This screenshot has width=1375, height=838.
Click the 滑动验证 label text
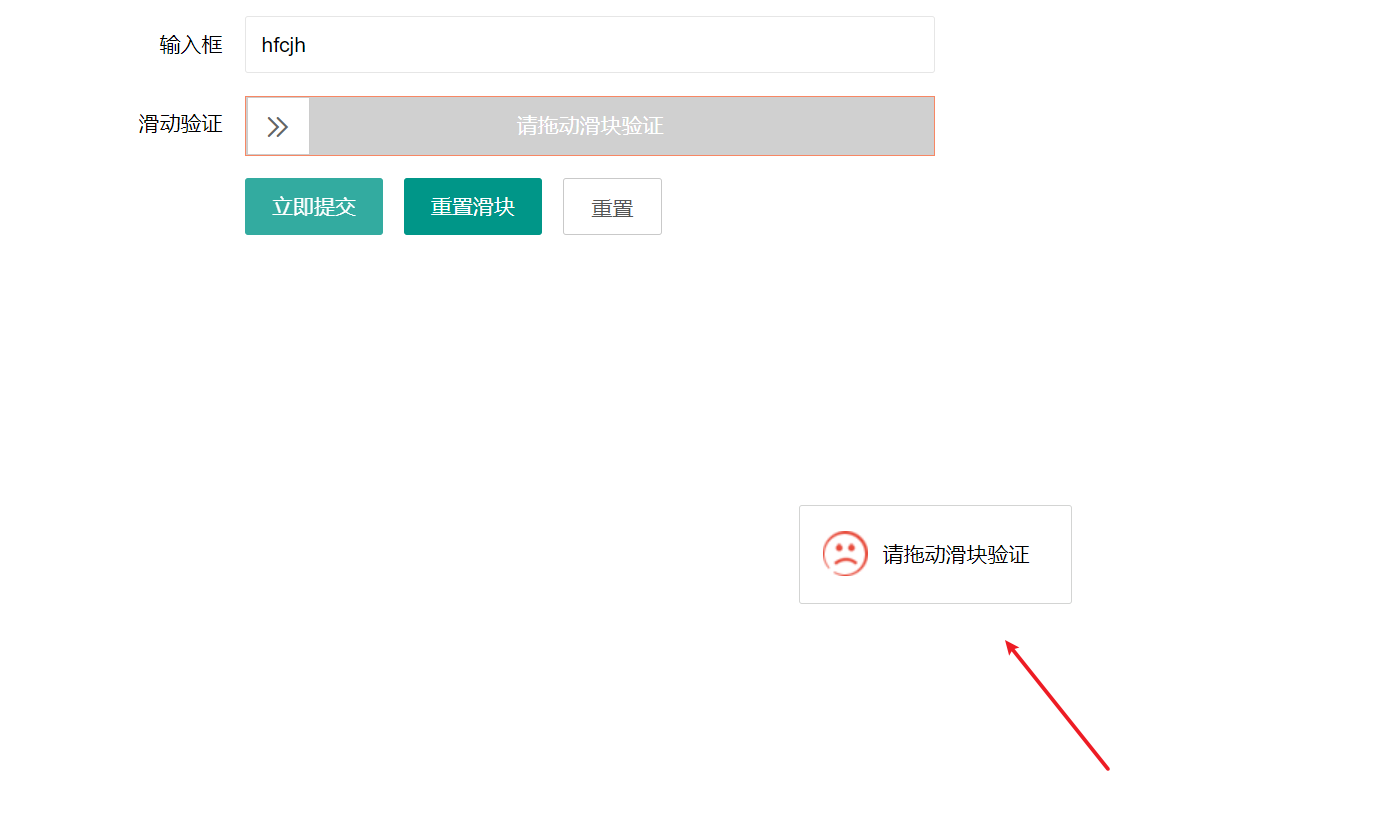click(x=180, y=125)
